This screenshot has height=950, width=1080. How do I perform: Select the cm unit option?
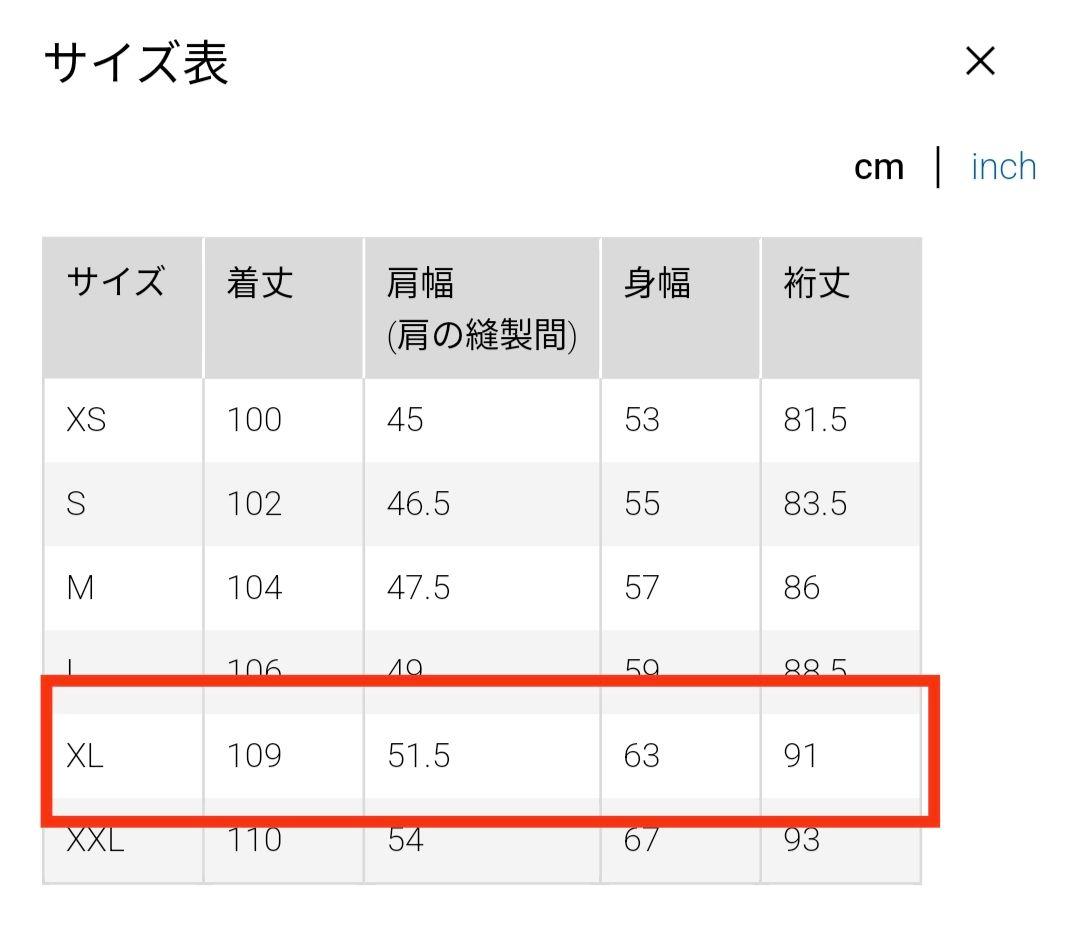(x=880, y=166)
